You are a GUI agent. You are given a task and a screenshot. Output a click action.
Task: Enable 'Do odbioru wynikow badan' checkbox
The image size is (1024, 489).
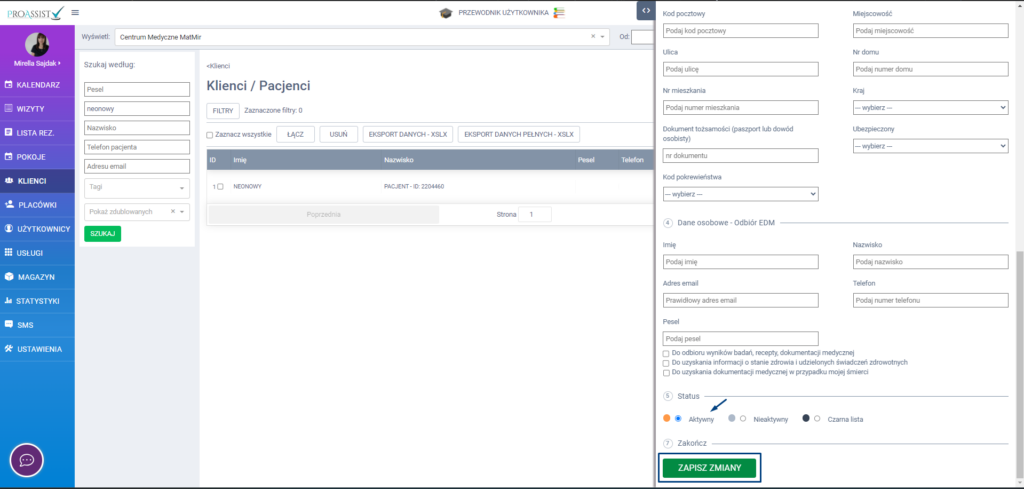[x=666, y=353]
